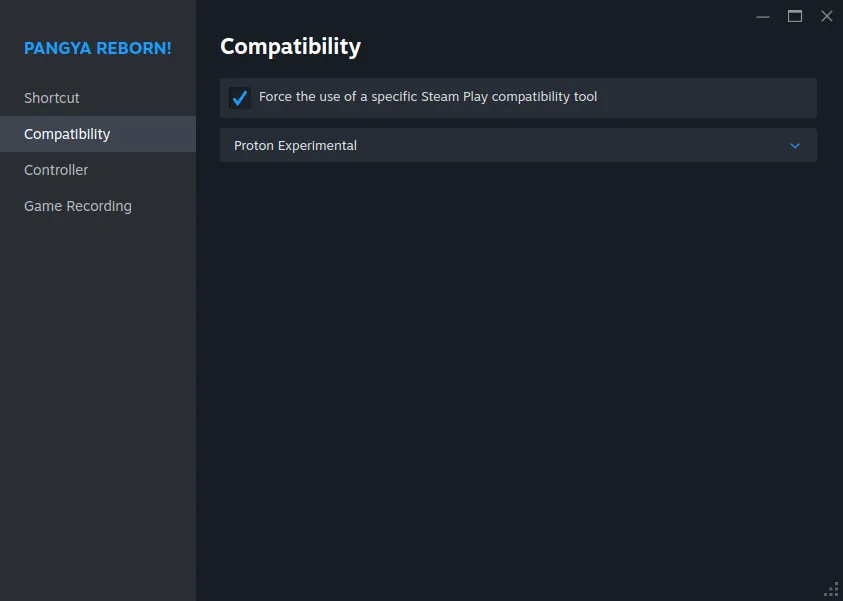Click the Force the use of a specific Steam Play compatibility tool label
The image size is (843, 601).
click(x=428, y=97)
